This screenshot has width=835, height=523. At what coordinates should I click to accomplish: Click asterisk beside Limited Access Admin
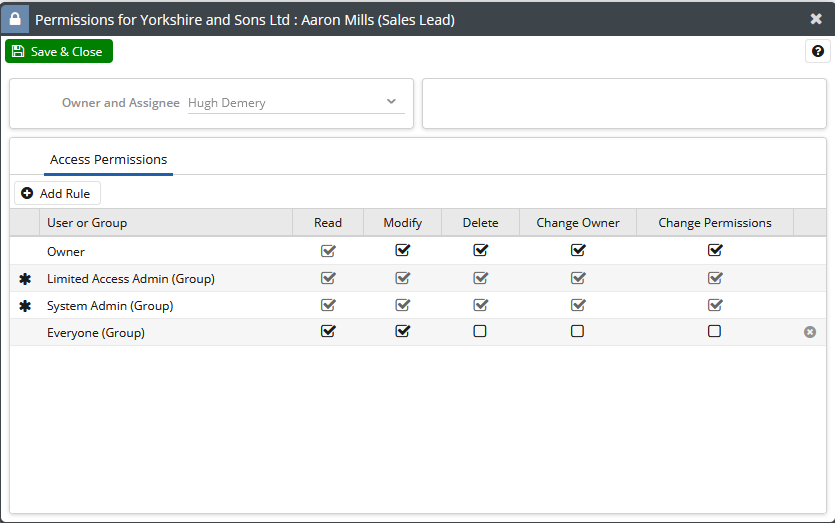tap(25, 279)
